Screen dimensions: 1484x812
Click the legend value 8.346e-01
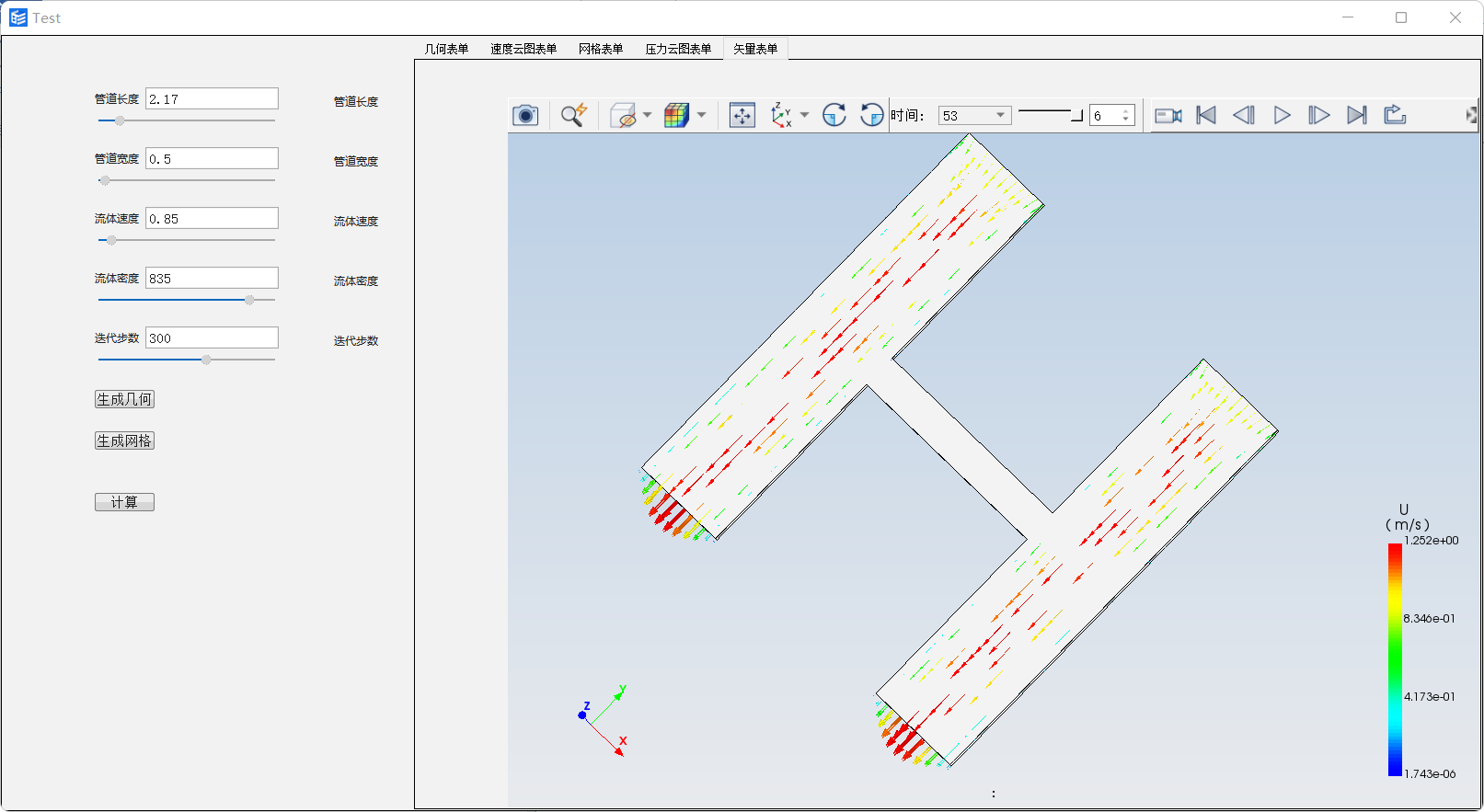tap(1430, 619)
